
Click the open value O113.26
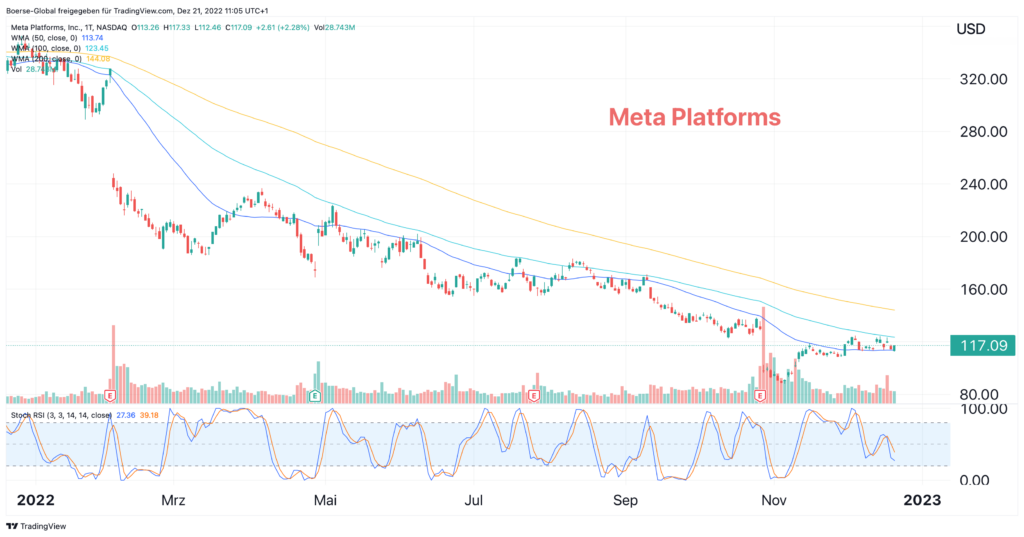(x=146, y=27)
